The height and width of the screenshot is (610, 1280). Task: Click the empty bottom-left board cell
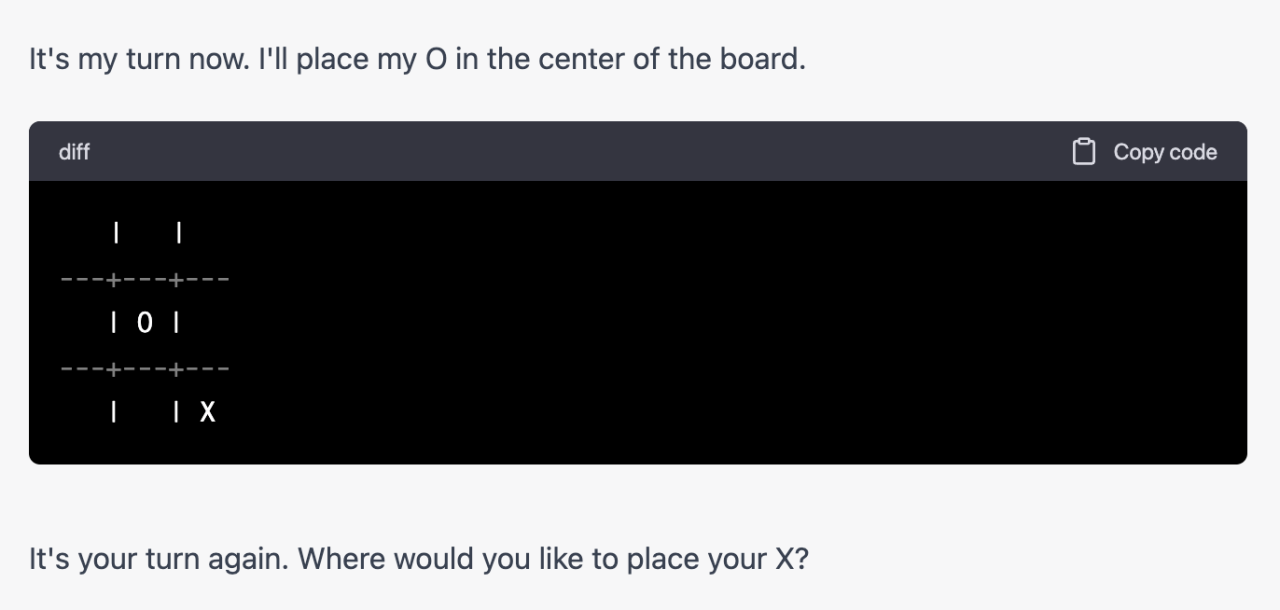coord(85,411)
